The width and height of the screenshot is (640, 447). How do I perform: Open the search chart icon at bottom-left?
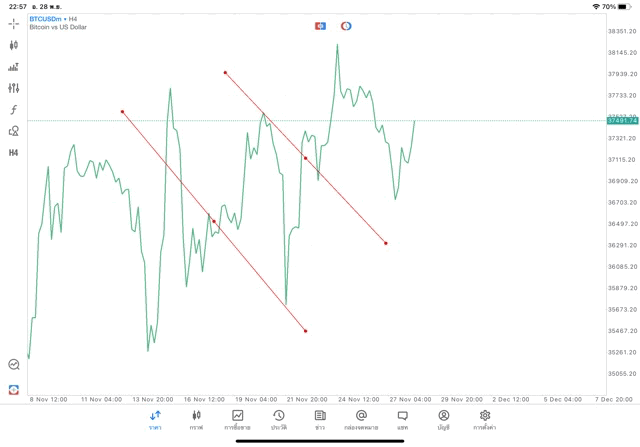[13, 365]
